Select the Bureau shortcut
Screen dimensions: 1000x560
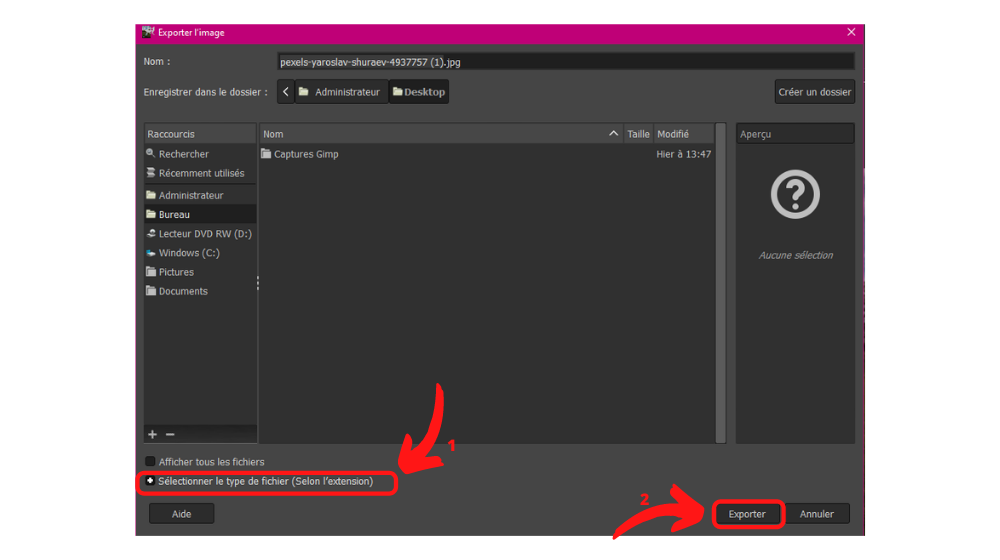click(200, 214)
